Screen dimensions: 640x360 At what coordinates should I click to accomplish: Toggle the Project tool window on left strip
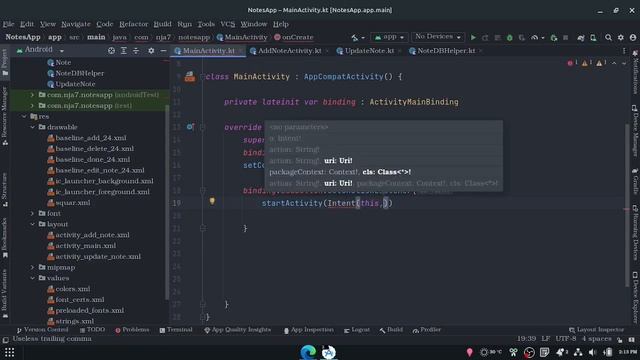(x=4, y=62)
